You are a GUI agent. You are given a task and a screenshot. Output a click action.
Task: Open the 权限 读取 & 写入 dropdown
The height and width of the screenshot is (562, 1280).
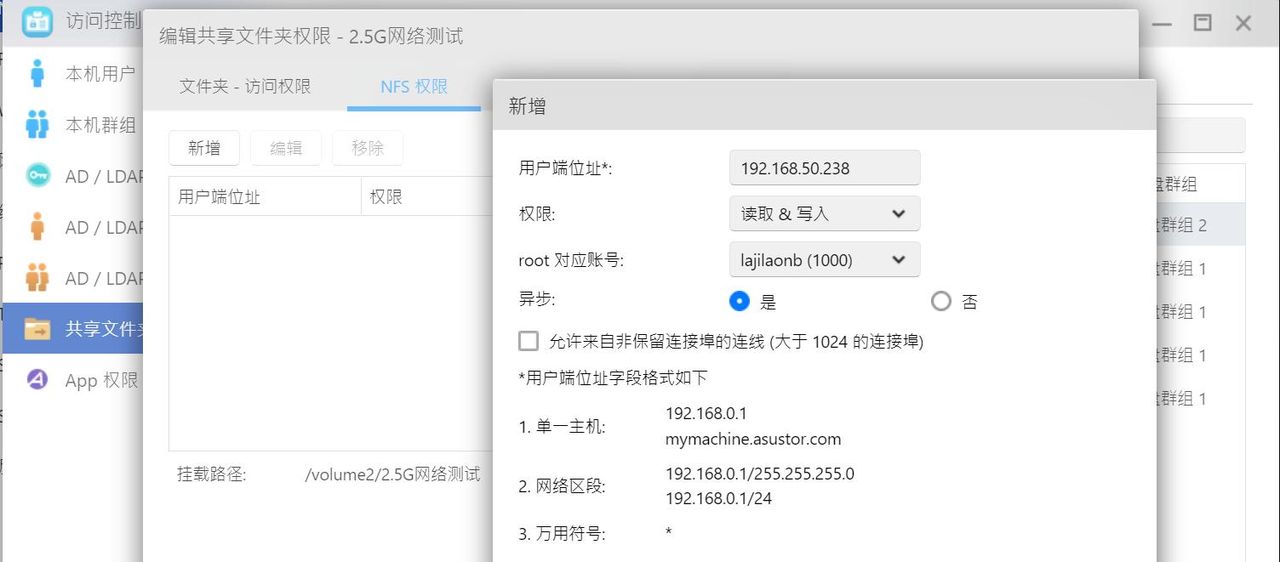pyautogui.click(x=825, y=214)
